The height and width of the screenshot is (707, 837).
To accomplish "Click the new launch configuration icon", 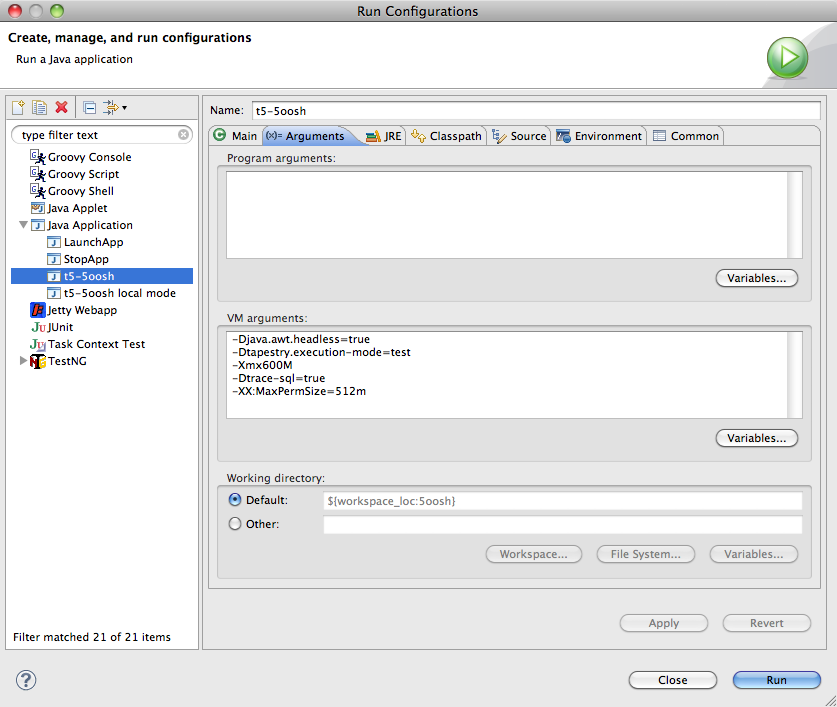I will (x=18, y=107).
